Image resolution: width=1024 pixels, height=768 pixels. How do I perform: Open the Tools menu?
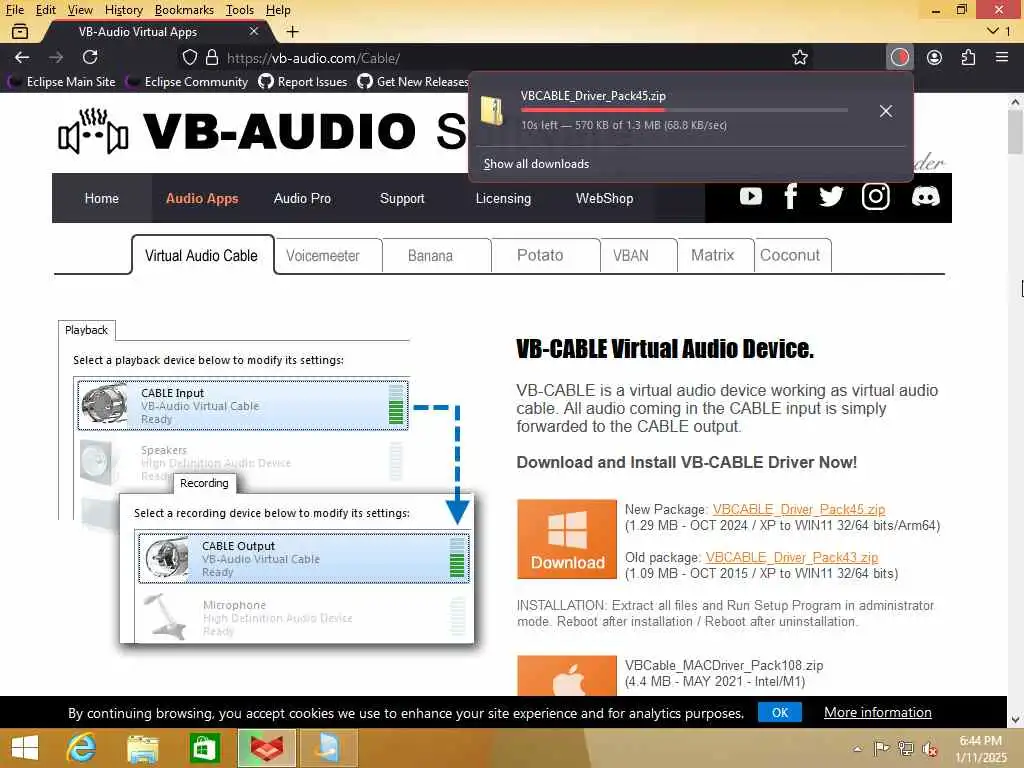coord(240,10)
